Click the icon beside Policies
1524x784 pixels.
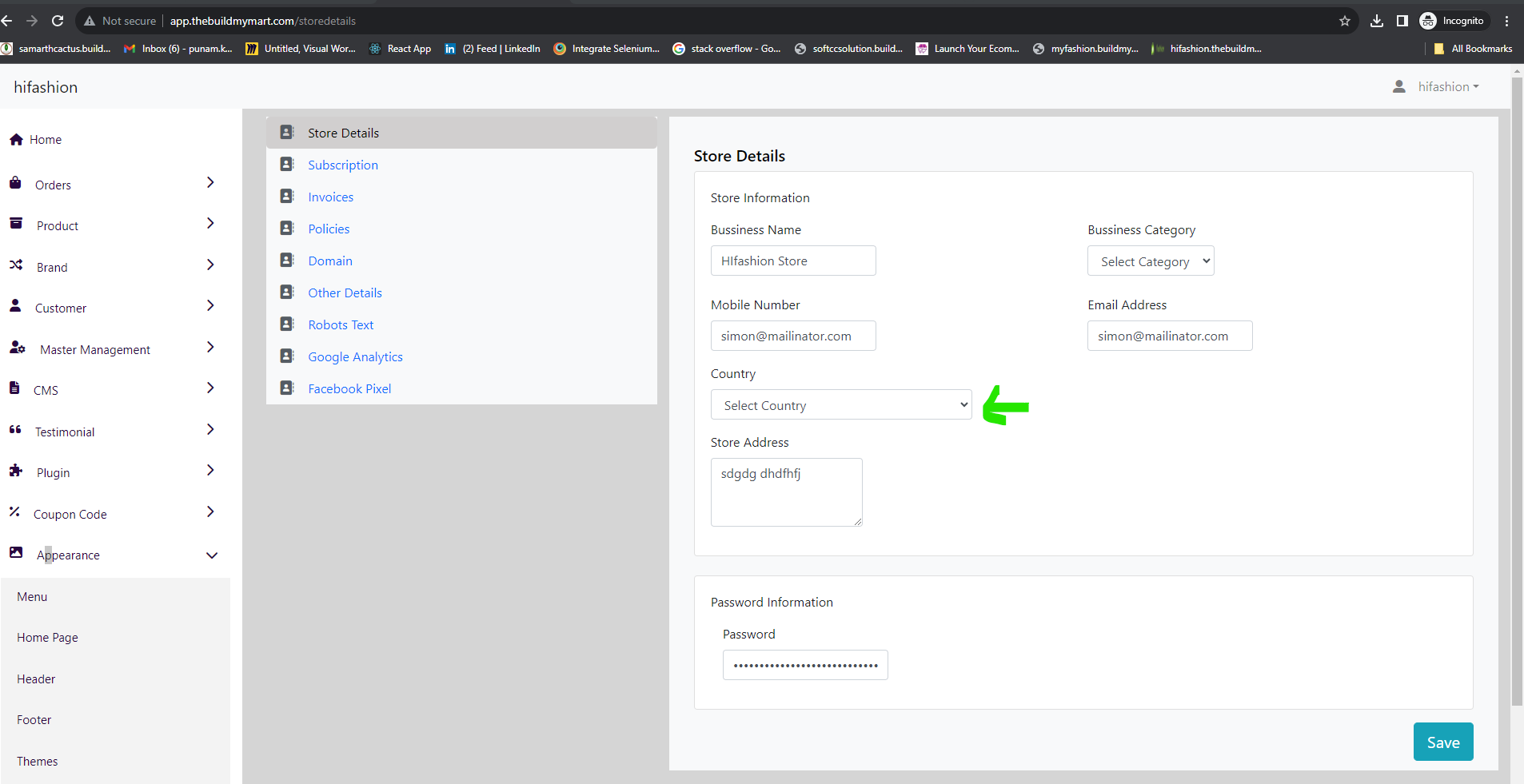[x=287, y=228]
